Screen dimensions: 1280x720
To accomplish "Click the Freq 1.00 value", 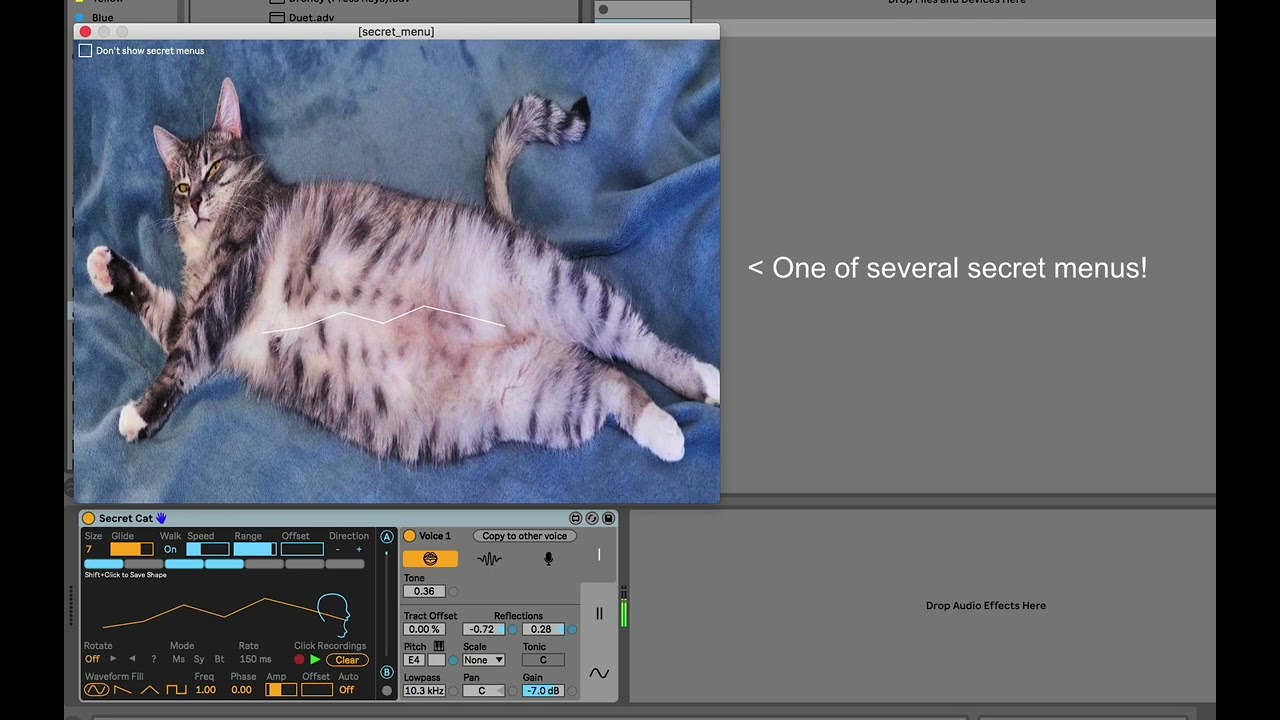I will click(x=205, y=690).
